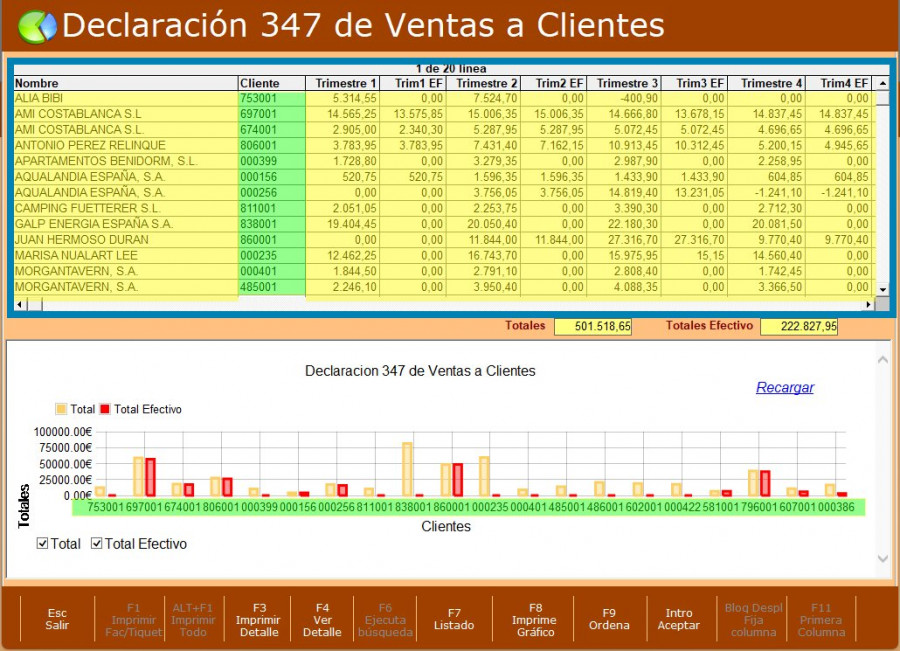Click the Totales value field

point(594,327)
